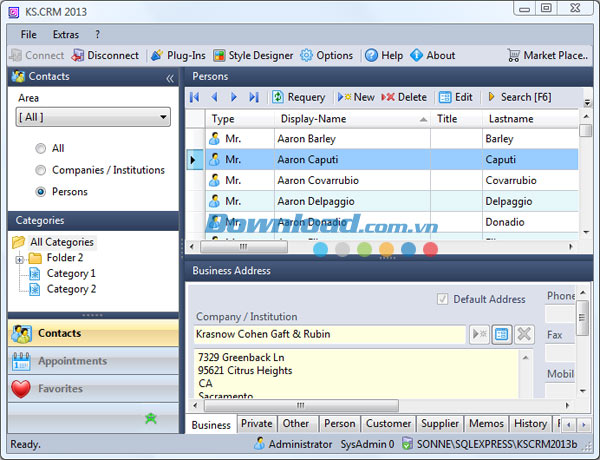Click the Disconnect toolbar icon
Viewport: 600px width, 460px height.
(x=78, y=55)
